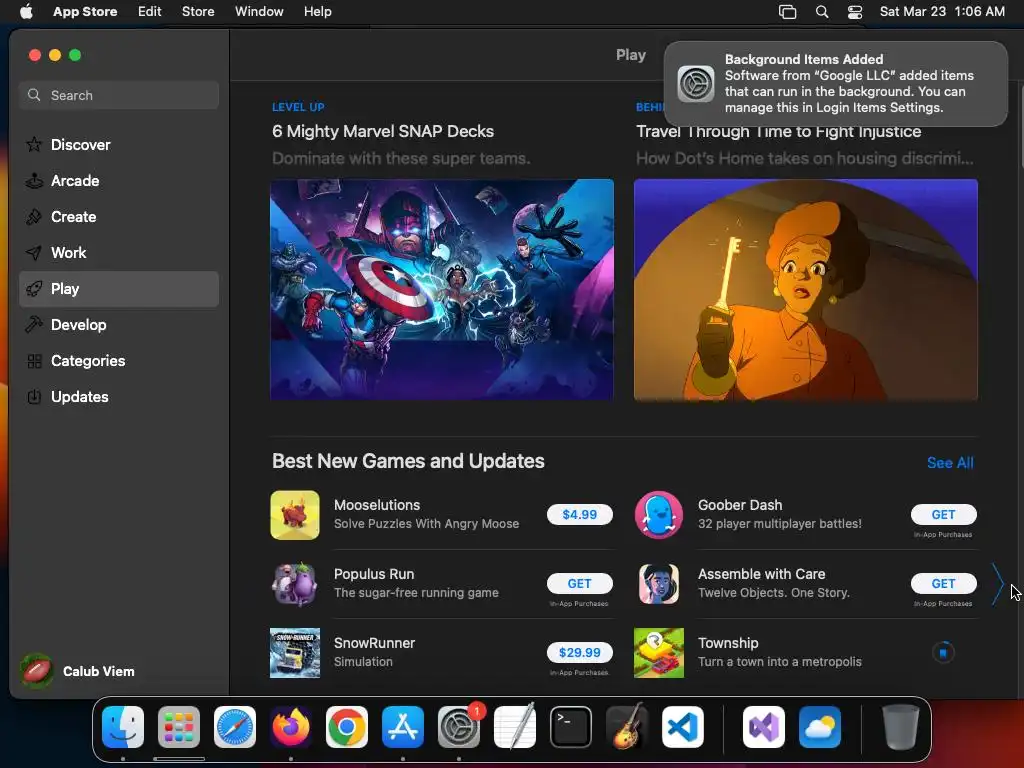Open System Settings in the Dock

pyautogui.click(x=458, y=727)
